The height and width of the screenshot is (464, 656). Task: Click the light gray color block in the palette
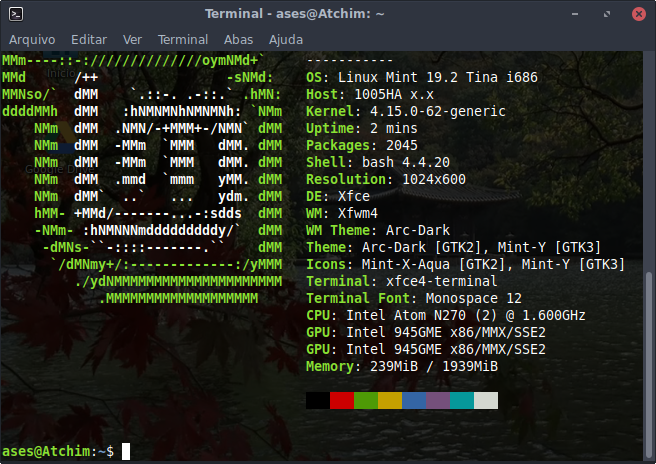(486, 400)
